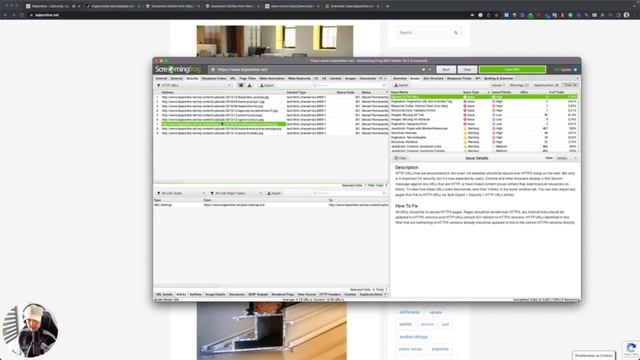This screenshot has width=640, height=360.
Task: Click the website search magnifier icon
Action: pyautogui.click(x=456, y=33)
